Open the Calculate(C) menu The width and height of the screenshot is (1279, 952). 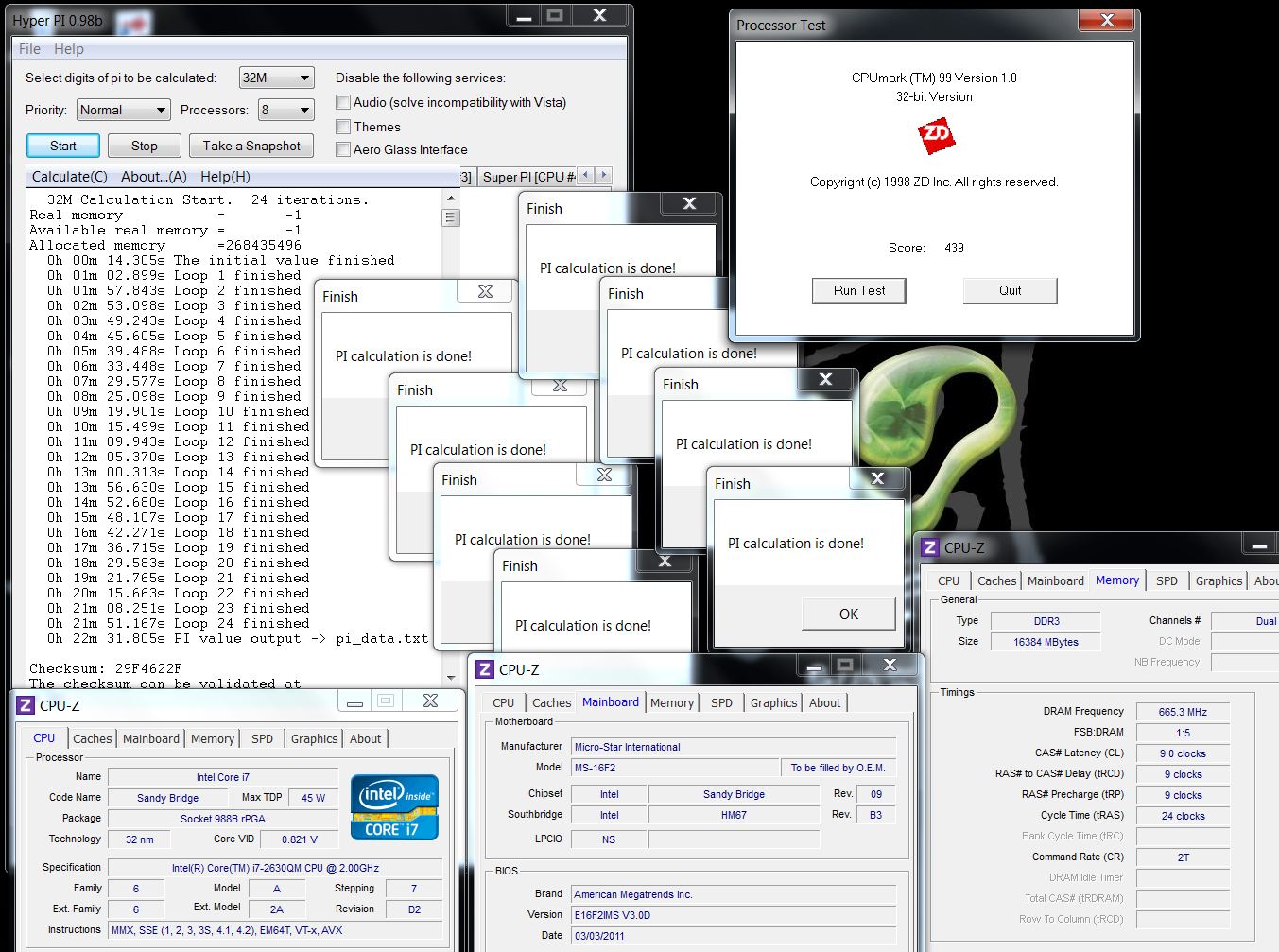pos(69,177)
